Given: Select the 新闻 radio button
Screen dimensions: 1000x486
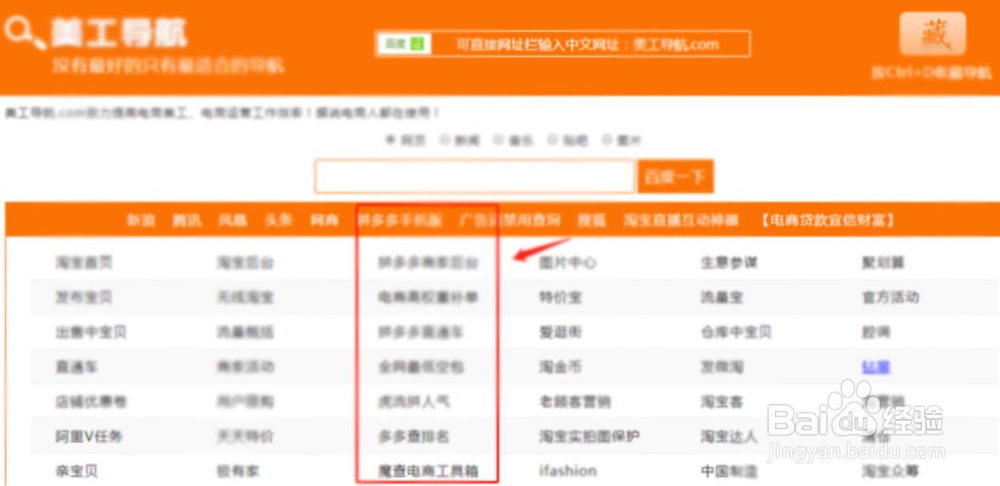Looking at the screenshot, I should coord(445,140).
